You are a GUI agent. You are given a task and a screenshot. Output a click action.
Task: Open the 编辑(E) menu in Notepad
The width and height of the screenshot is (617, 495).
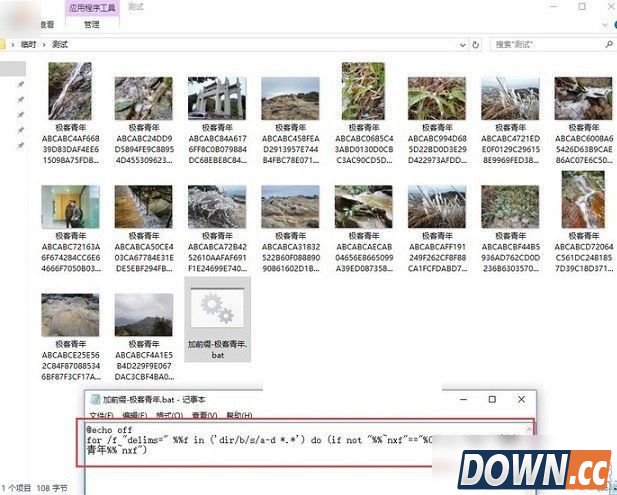[135, 415]
